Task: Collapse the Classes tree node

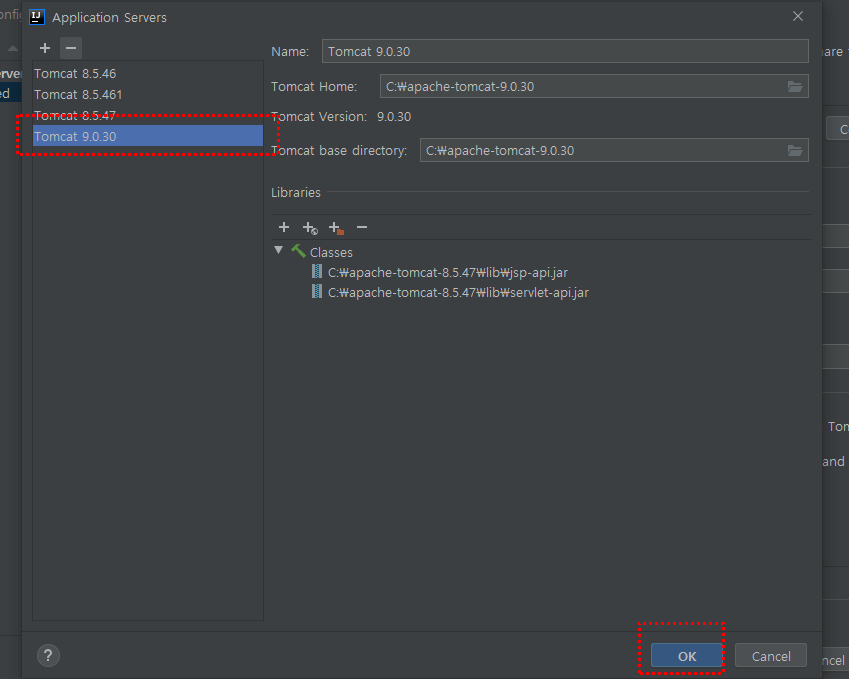Action: tap(278, 250)
